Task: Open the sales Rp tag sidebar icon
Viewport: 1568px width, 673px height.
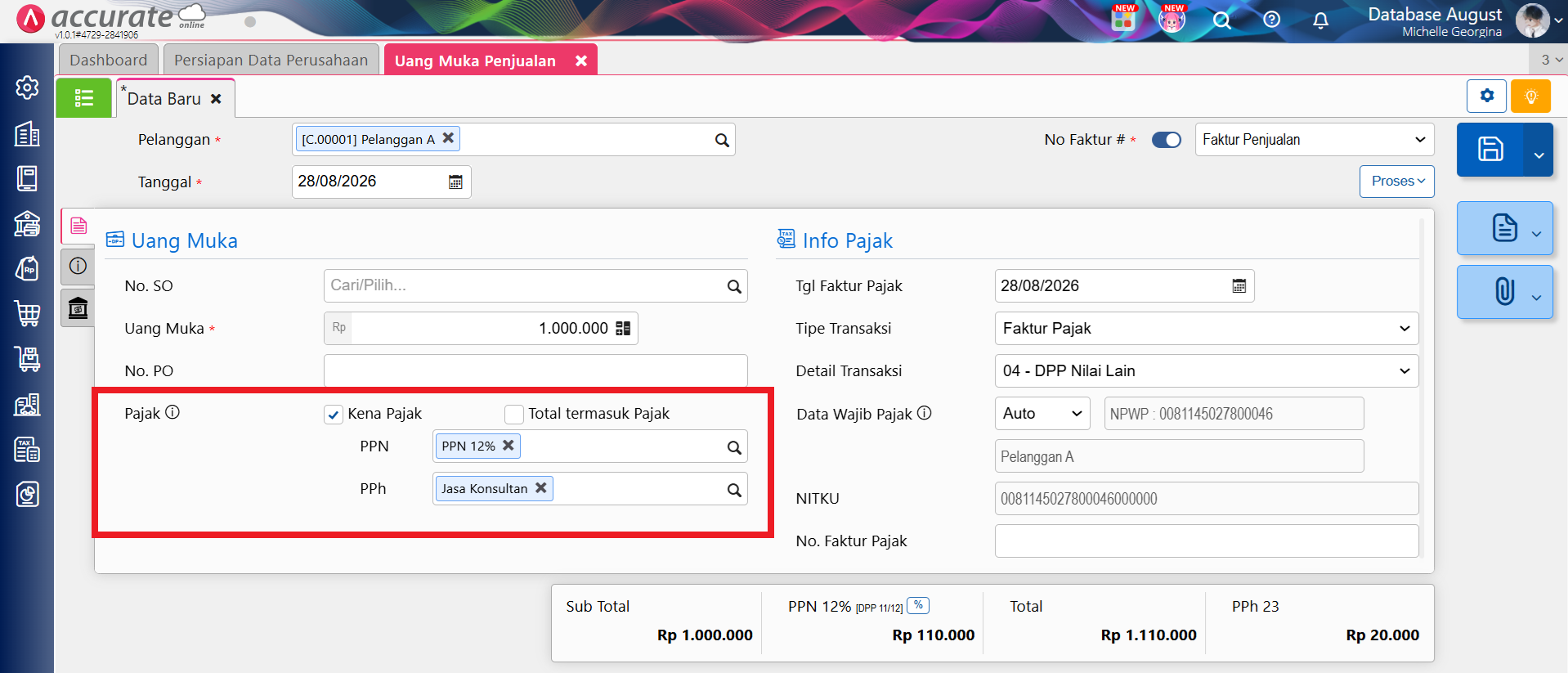Action: click(27, 268)
